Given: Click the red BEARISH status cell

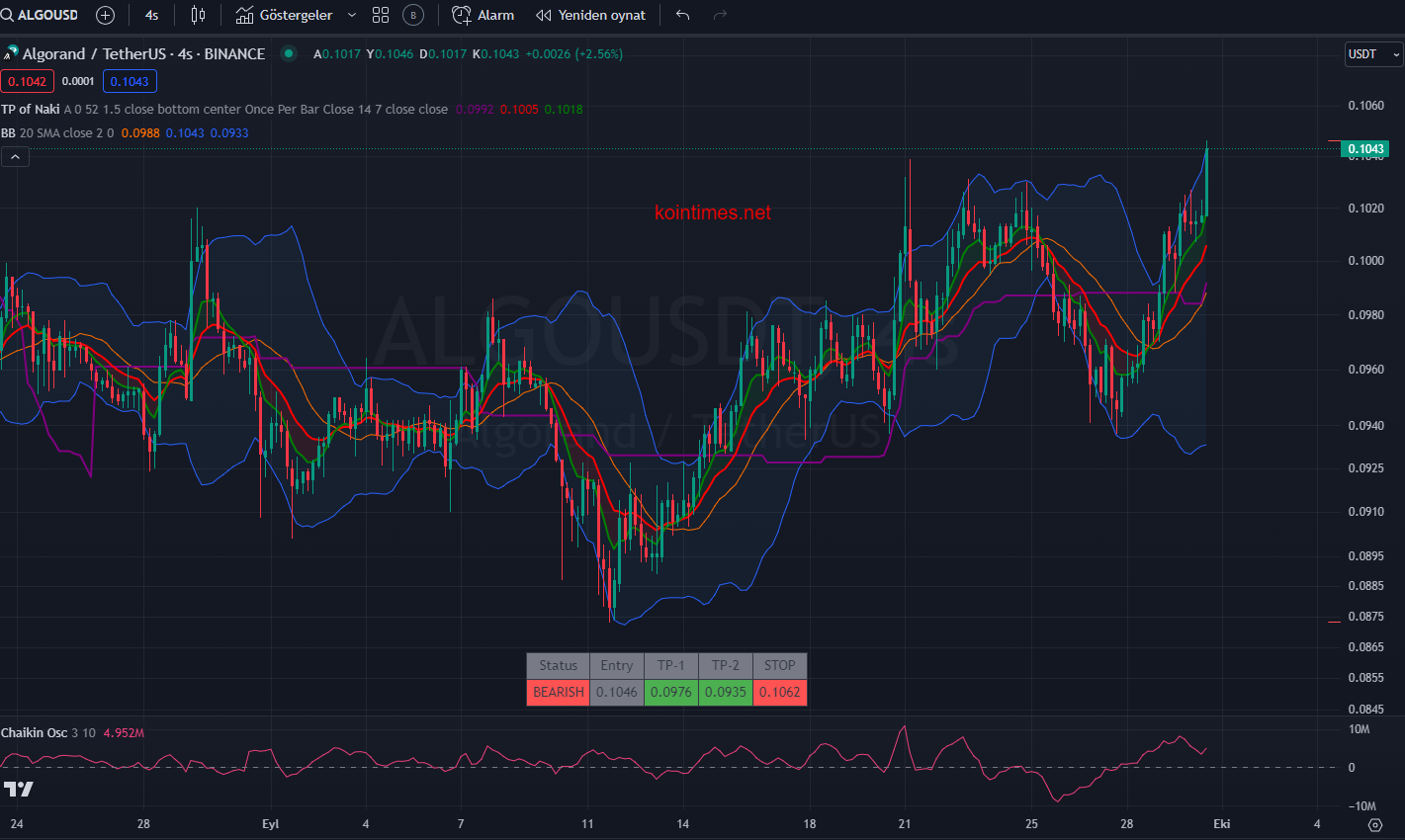Looking at the screenshot, I should [x=558, y=692].
